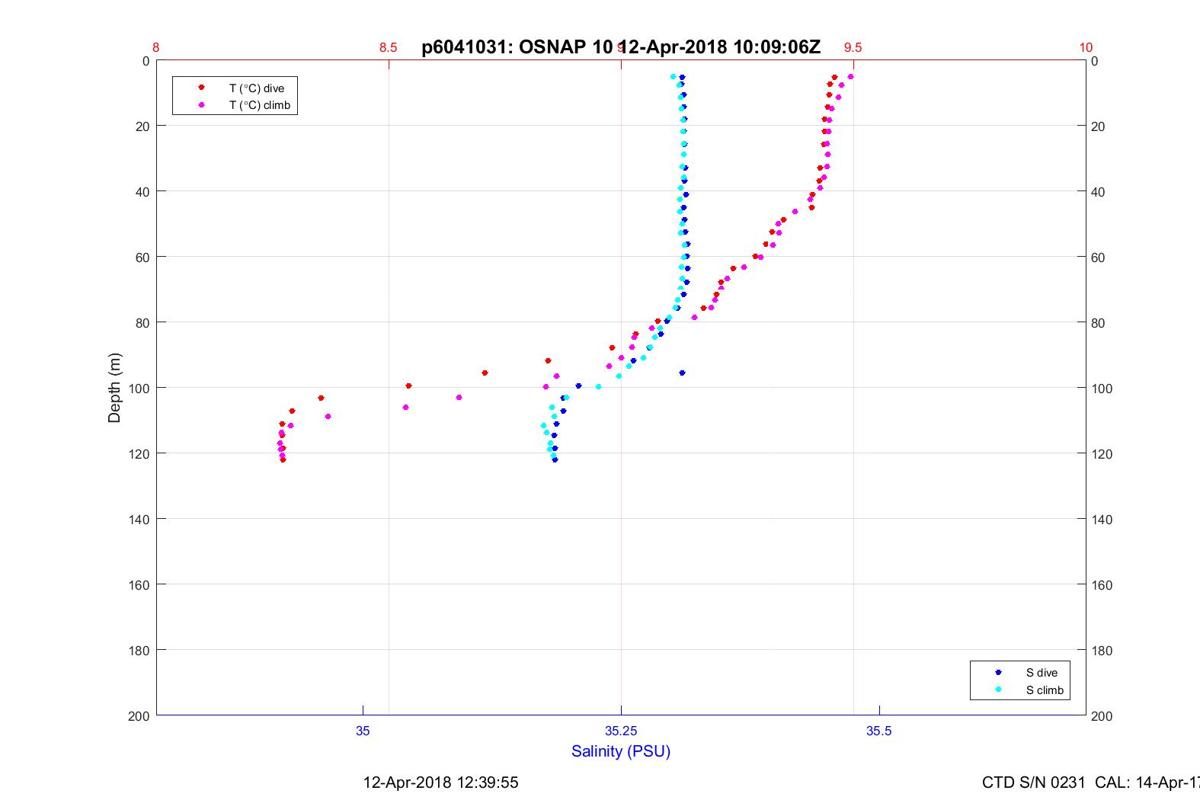This screenshot has width=1200, height=804.
Task: Select the "S dive" legend label
Action: point(1041,673)
